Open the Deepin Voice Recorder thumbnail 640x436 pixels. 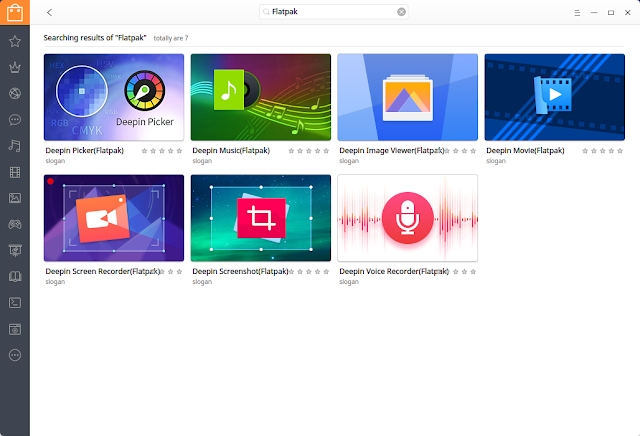pyautogui.click(x=408, y=218)
